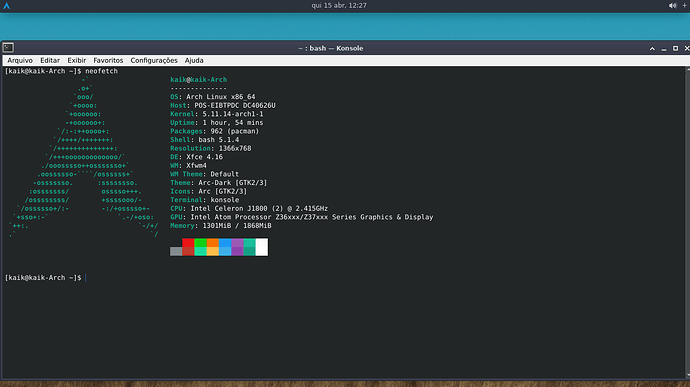The height and width of the screenshot is (387, 690).
Task: Open the Favoritos menu
Action: coord(108,60)
